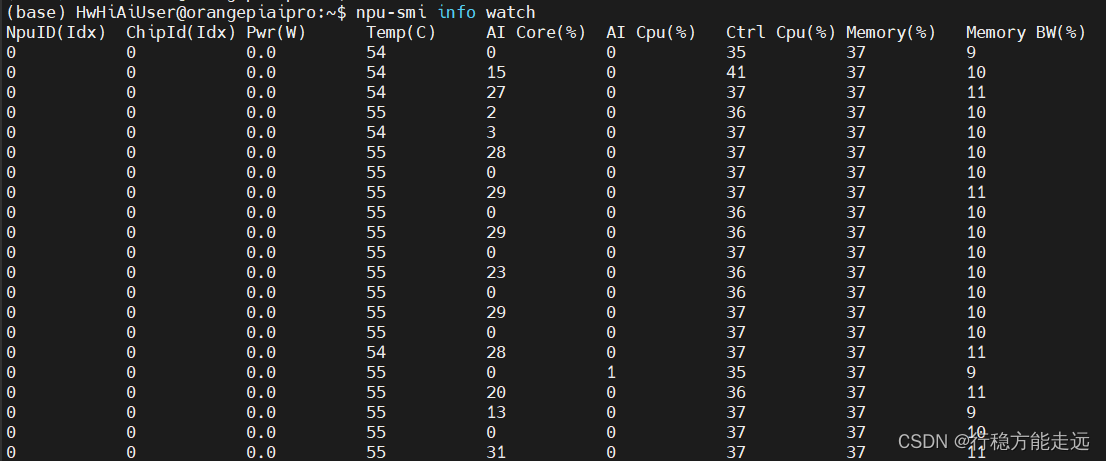
Task: Click the AI Core value 23
Action: click(496, 272)
